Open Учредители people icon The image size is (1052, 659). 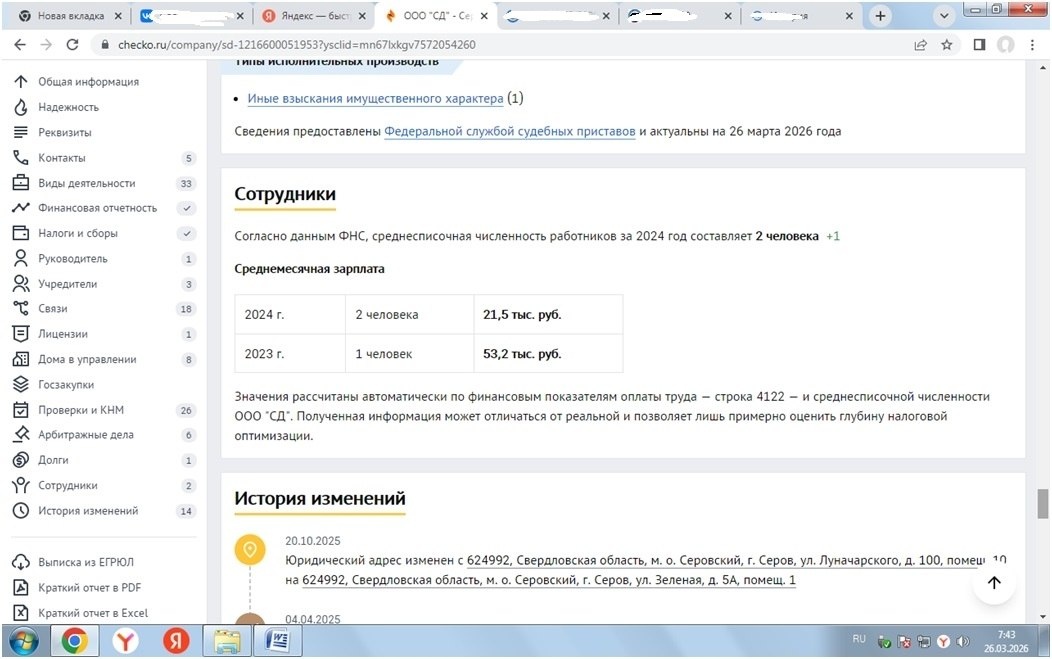coord(21,284)
